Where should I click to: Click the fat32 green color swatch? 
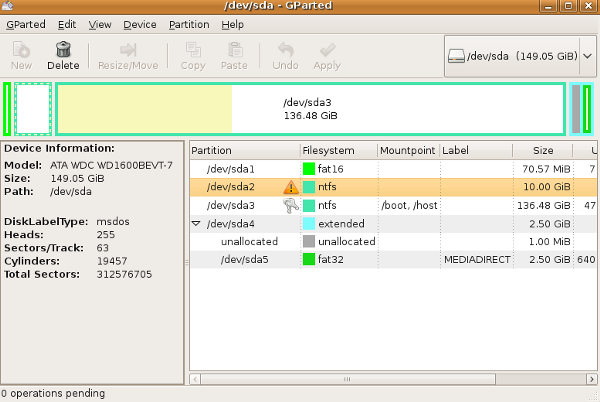point(309,259)
